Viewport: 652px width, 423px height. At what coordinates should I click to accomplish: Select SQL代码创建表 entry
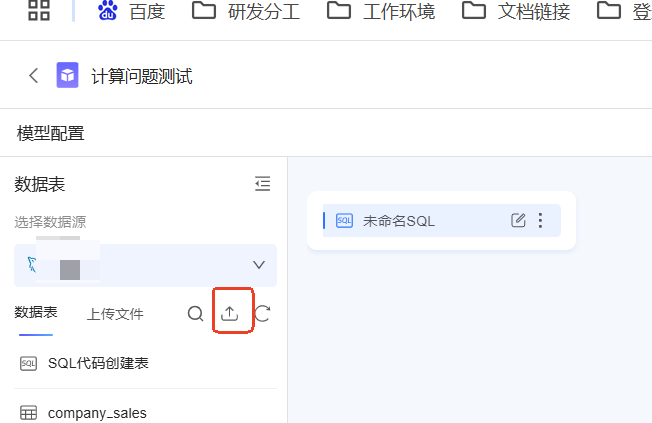[x=146, y=364]
